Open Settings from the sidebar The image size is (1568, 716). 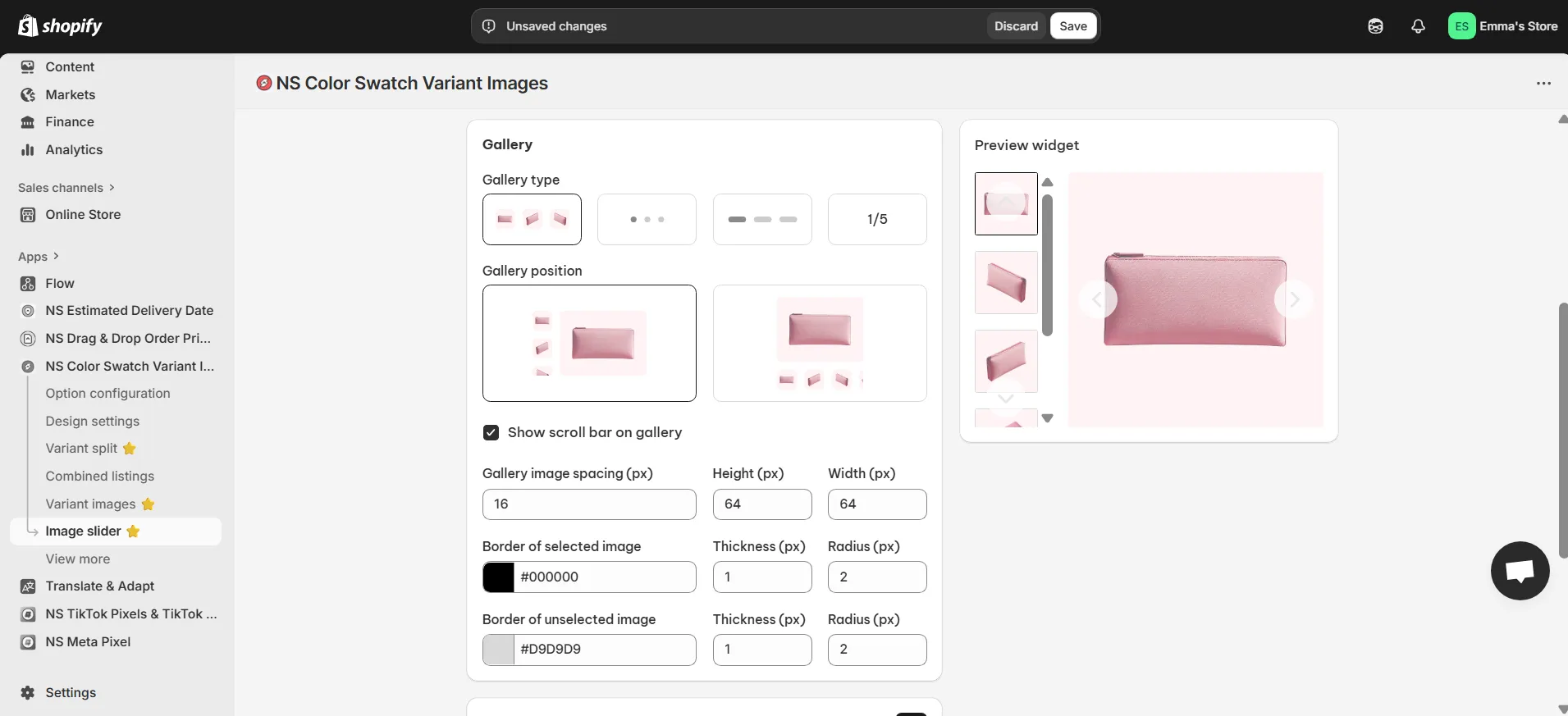coord(71,693)
